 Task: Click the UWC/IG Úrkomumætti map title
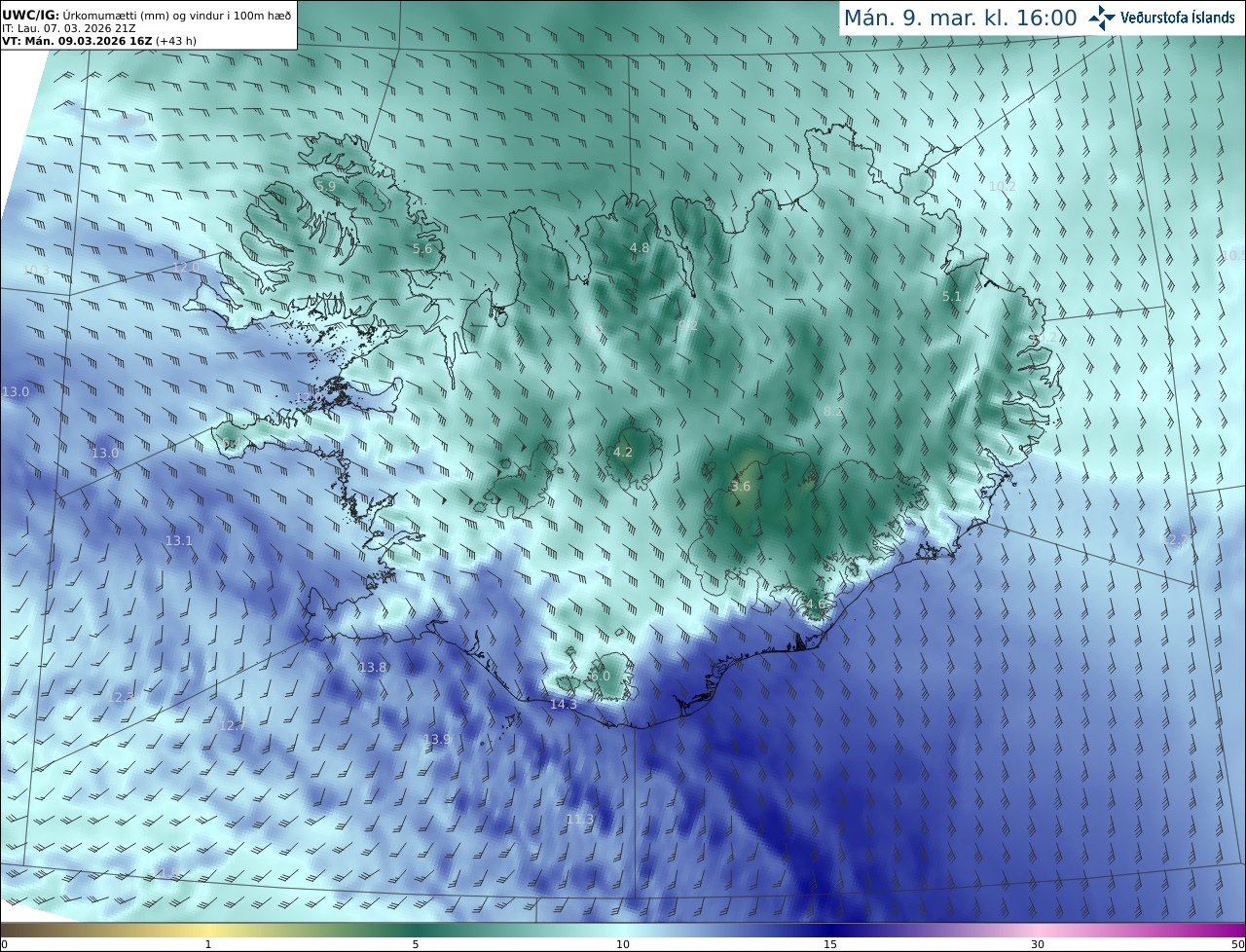tap(146, 15)
